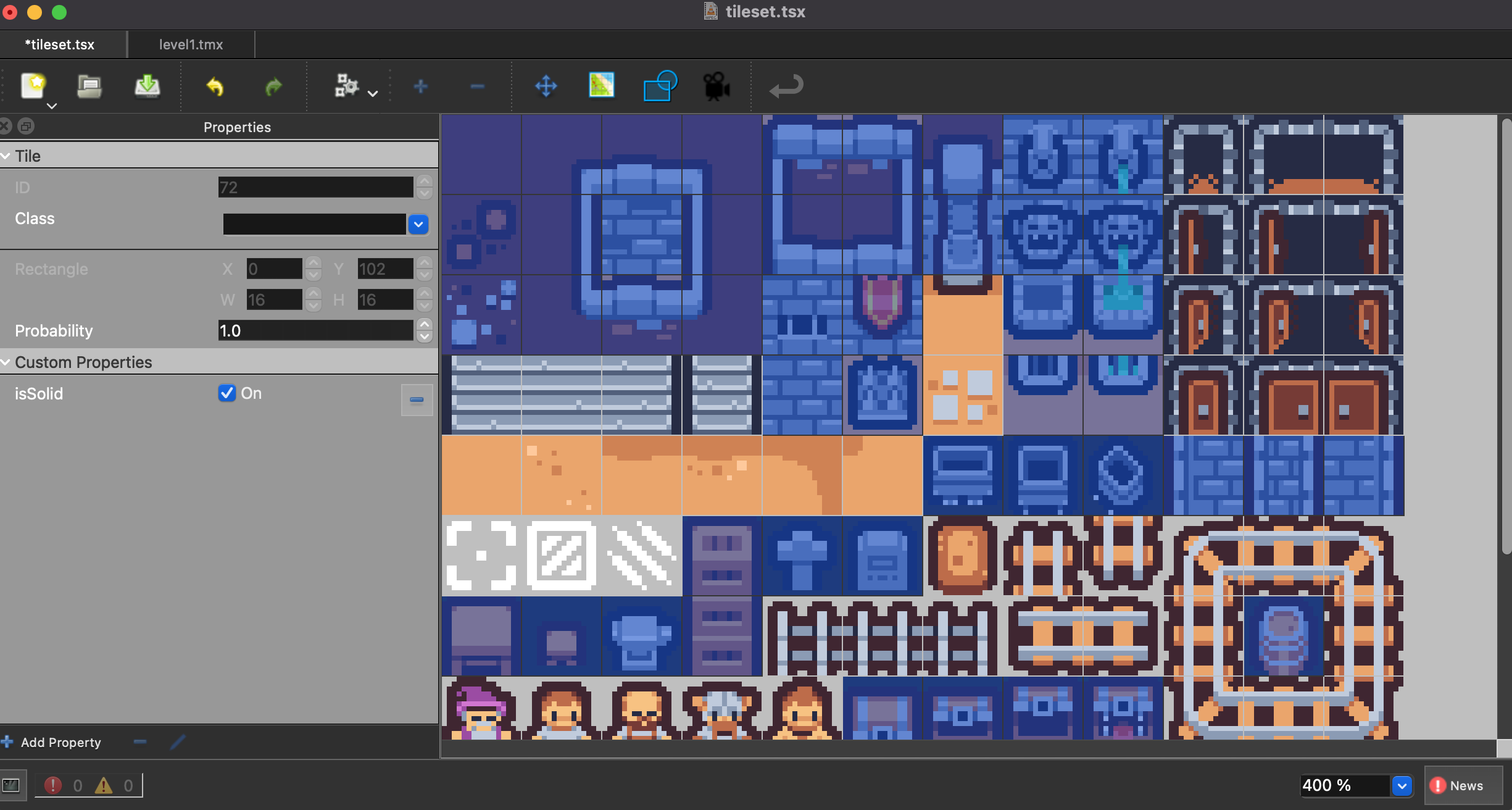Viewport: 1512px width, 810px height.
Task: Click the Add Tiles plus icon
Action: click(x=421, y=86)
